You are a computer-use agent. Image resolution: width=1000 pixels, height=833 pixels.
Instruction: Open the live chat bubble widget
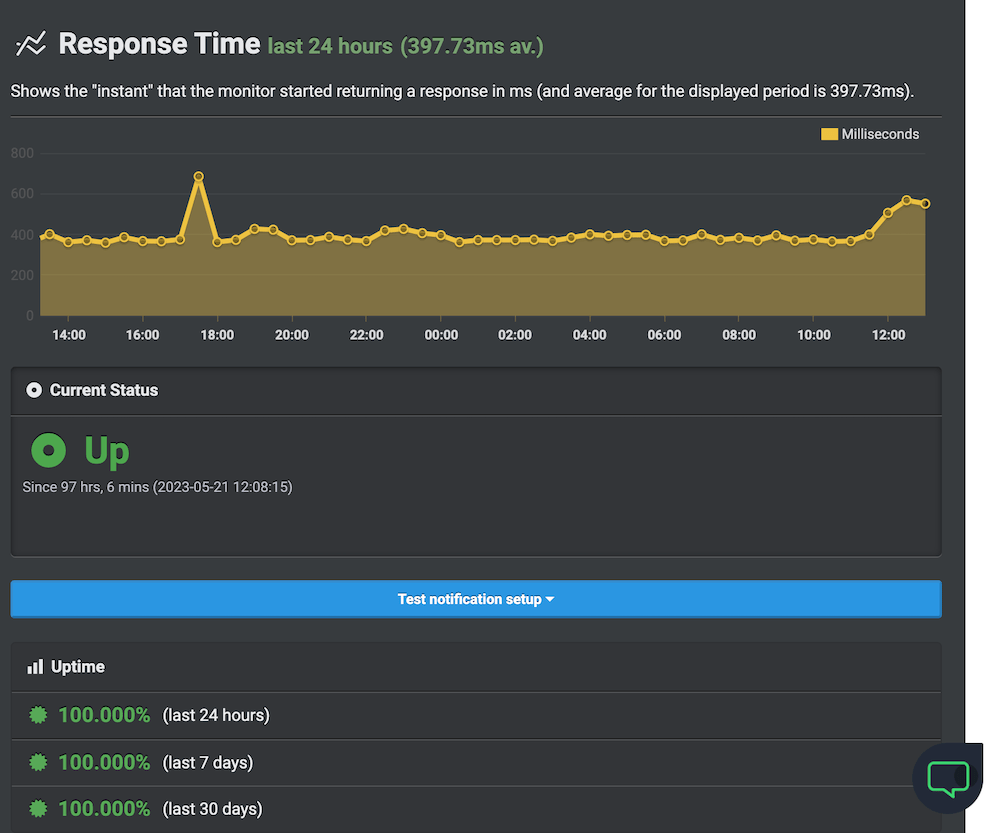[948, 778]
